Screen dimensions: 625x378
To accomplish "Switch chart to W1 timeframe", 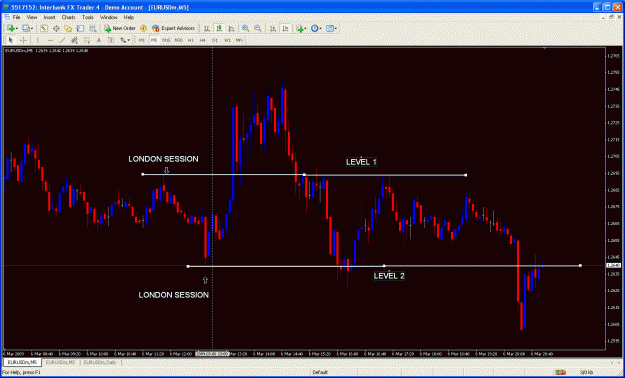I will pyautogui.click(x=227, y=40).
